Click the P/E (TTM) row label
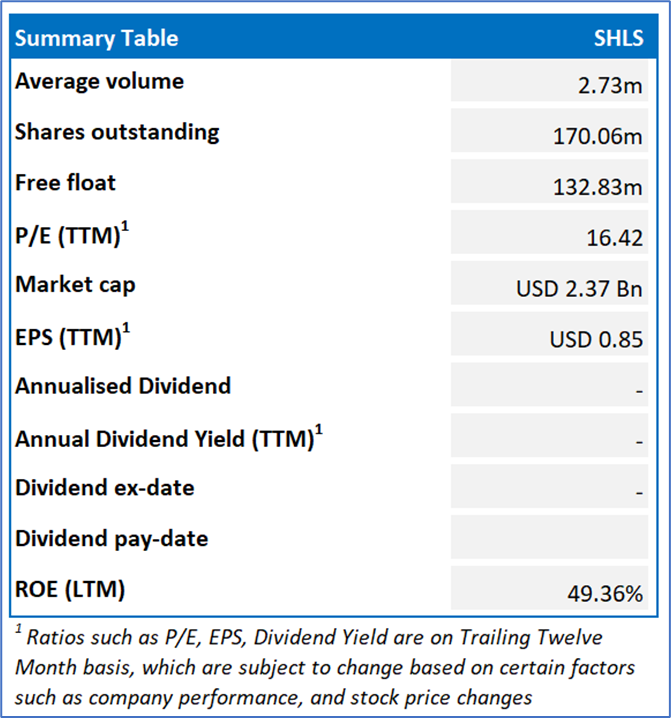The image size is (671, 718). 72,234
